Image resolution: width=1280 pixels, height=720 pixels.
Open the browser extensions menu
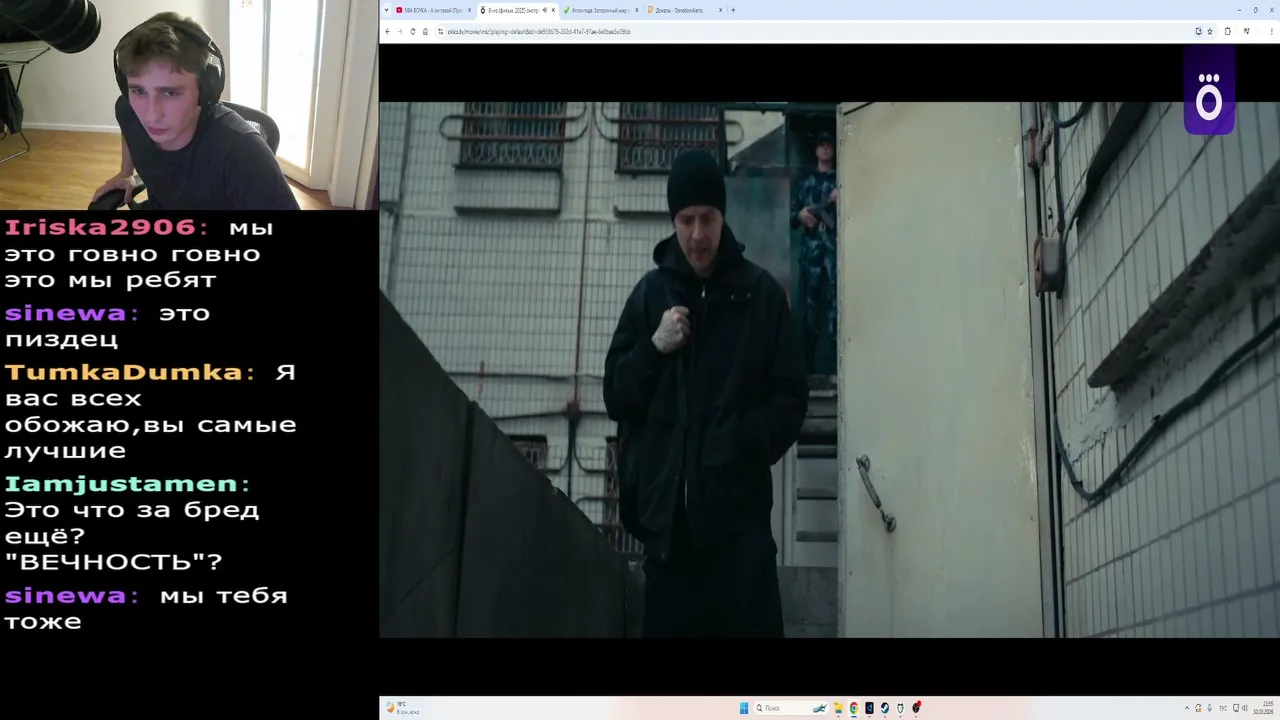click(1228, 31)
